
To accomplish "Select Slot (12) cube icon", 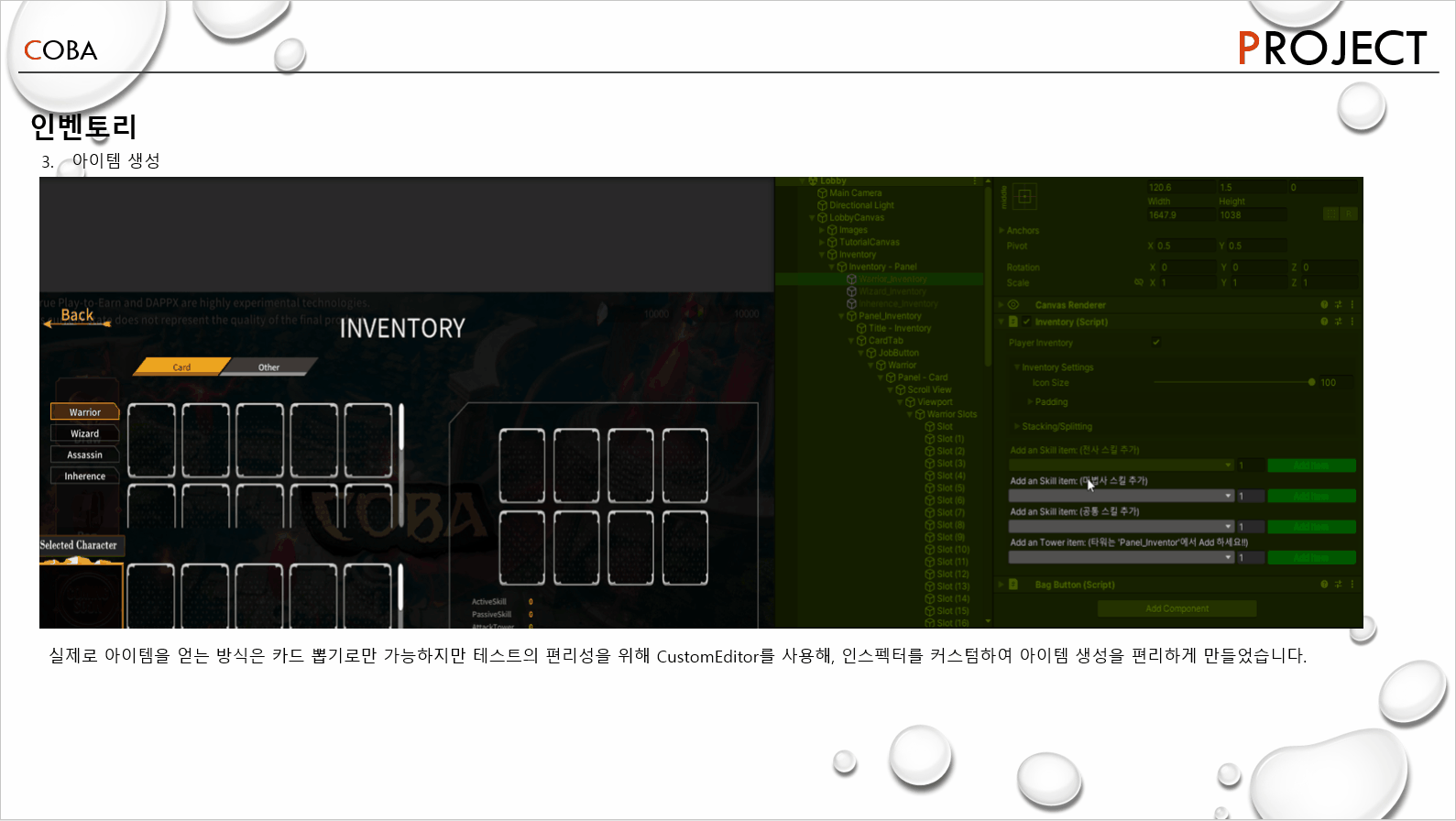I will point(930,574).
